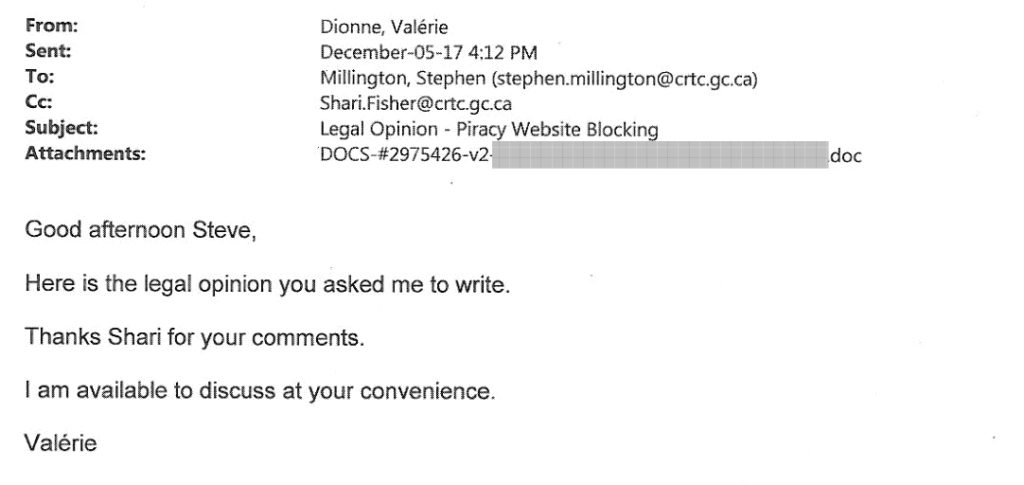
Task: Click the line Thanks Shari for your comments
Action: coord(195,338)
